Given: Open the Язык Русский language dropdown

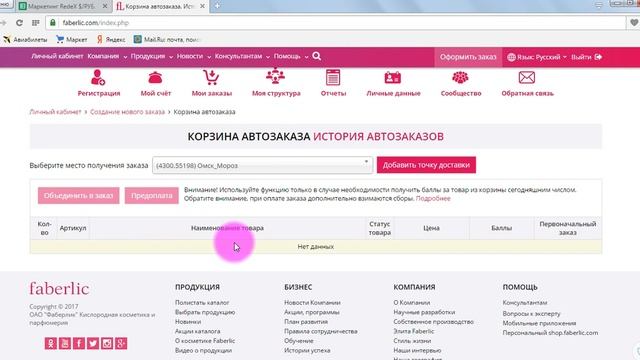Looking at the screenshot, I should pyautogui.click(x=537, y=57).
